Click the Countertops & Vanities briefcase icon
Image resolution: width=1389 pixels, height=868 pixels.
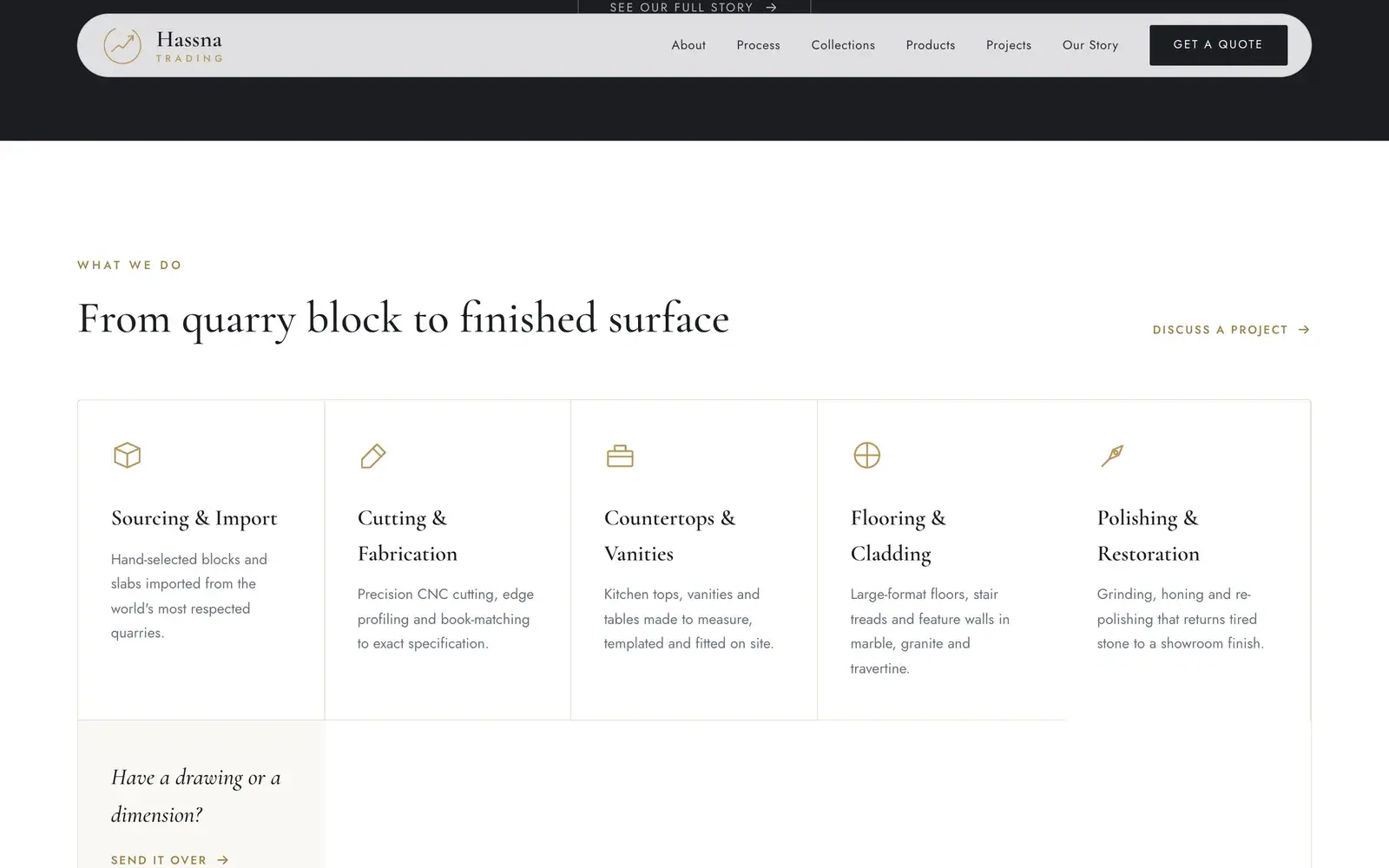[x=620, y=456]
